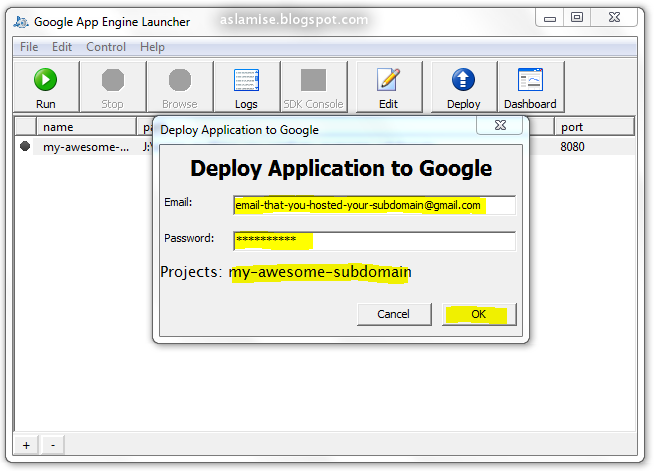Click the Edit pencil toolbar icon

pyautogui.click(x=388, y=80)
